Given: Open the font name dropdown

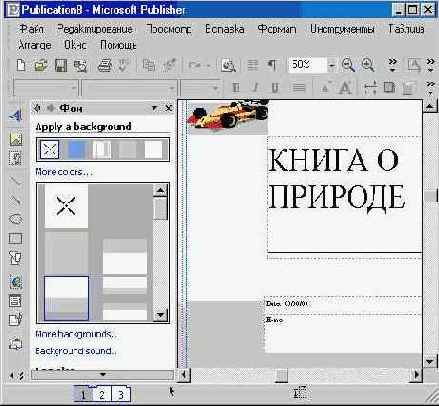Looking at the screenshot, I should pos(171,88).
